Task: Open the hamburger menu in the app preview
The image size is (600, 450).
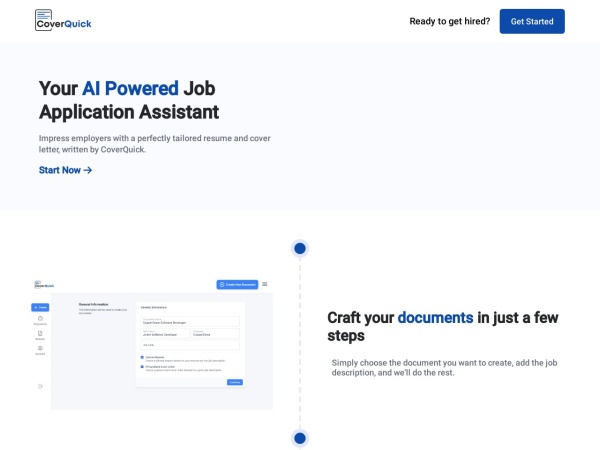Action: (x=265, y=284)
